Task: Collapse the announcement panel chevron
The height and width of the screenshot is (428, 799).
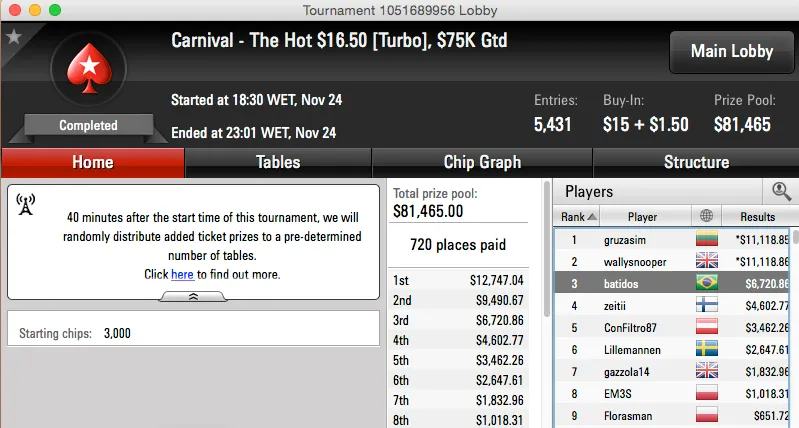Action: (193, 296)
